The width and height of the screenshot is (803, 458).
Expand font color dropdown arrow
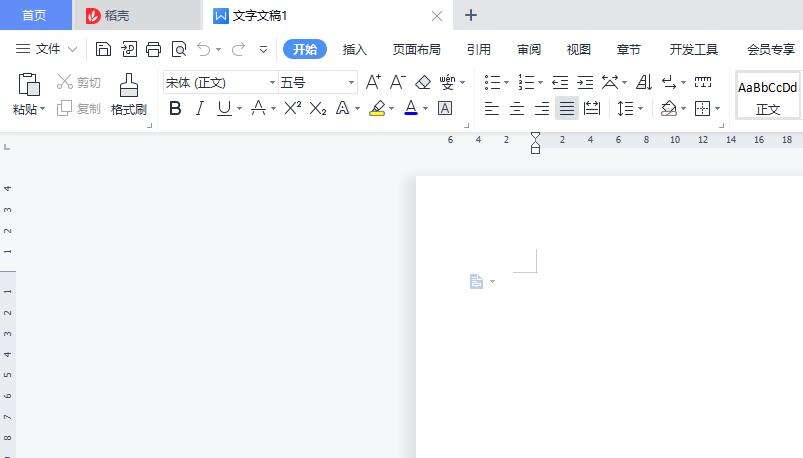click(426, 109)
